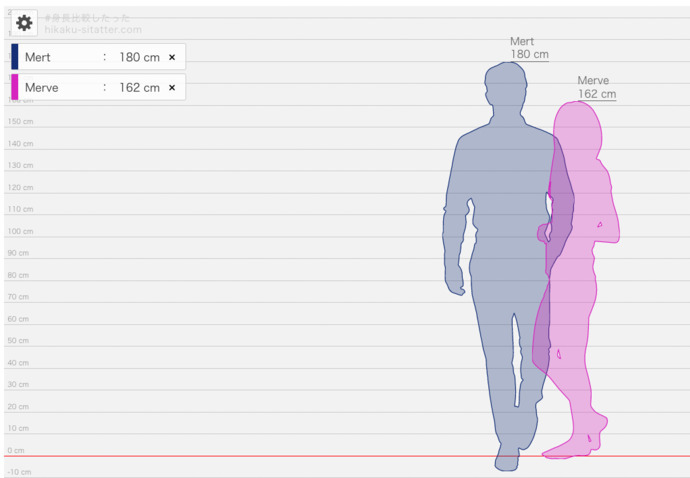Click the Merve label above pink figure
The height and width of the screenshot is (478, 690).
point(593,81)
